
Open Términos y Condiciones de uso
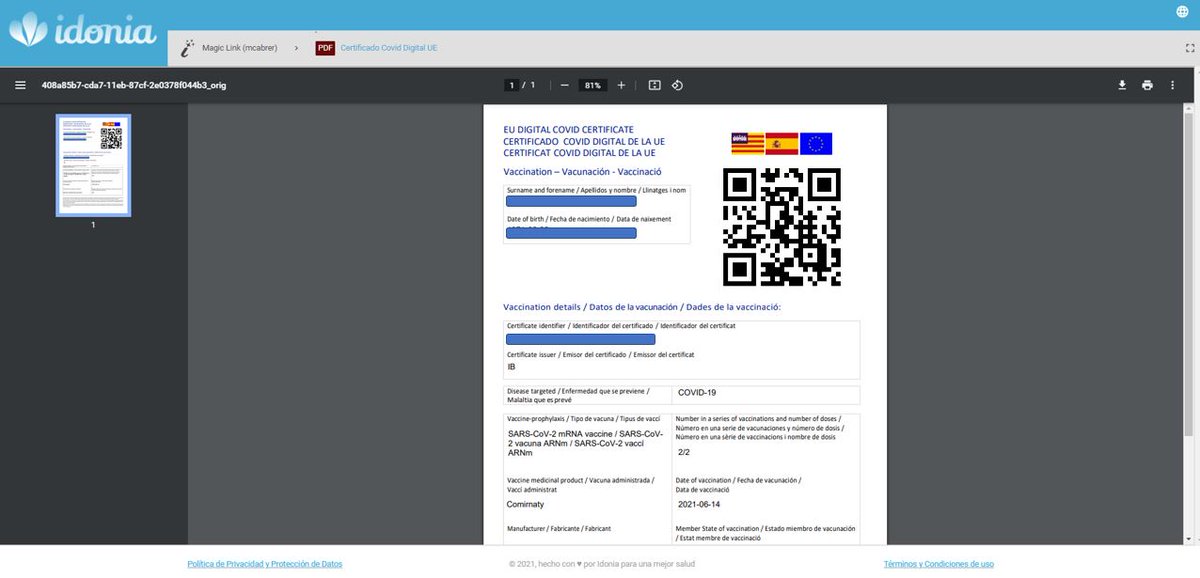(939, 564)
